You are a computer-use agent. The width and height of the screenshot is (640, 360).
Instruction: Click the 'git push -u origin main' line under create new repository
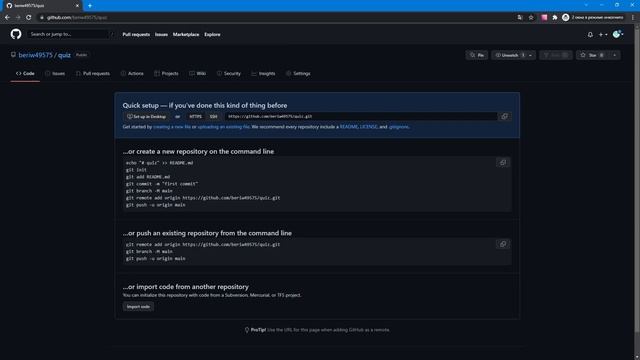[x=156, y=205]
